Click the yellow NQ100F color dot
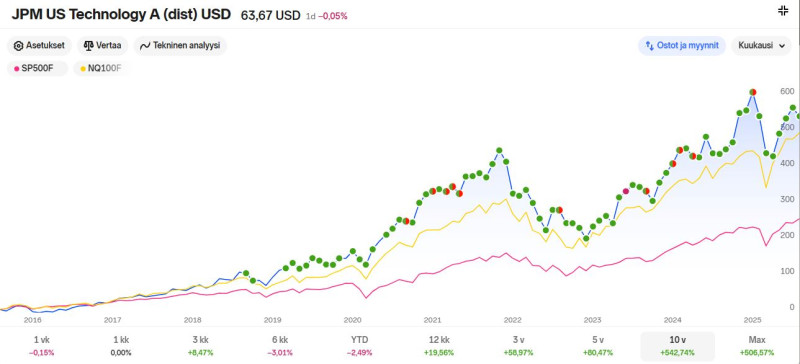Image resolution: width=800 pixels, height=364 pixels. [x=83, y=68]
